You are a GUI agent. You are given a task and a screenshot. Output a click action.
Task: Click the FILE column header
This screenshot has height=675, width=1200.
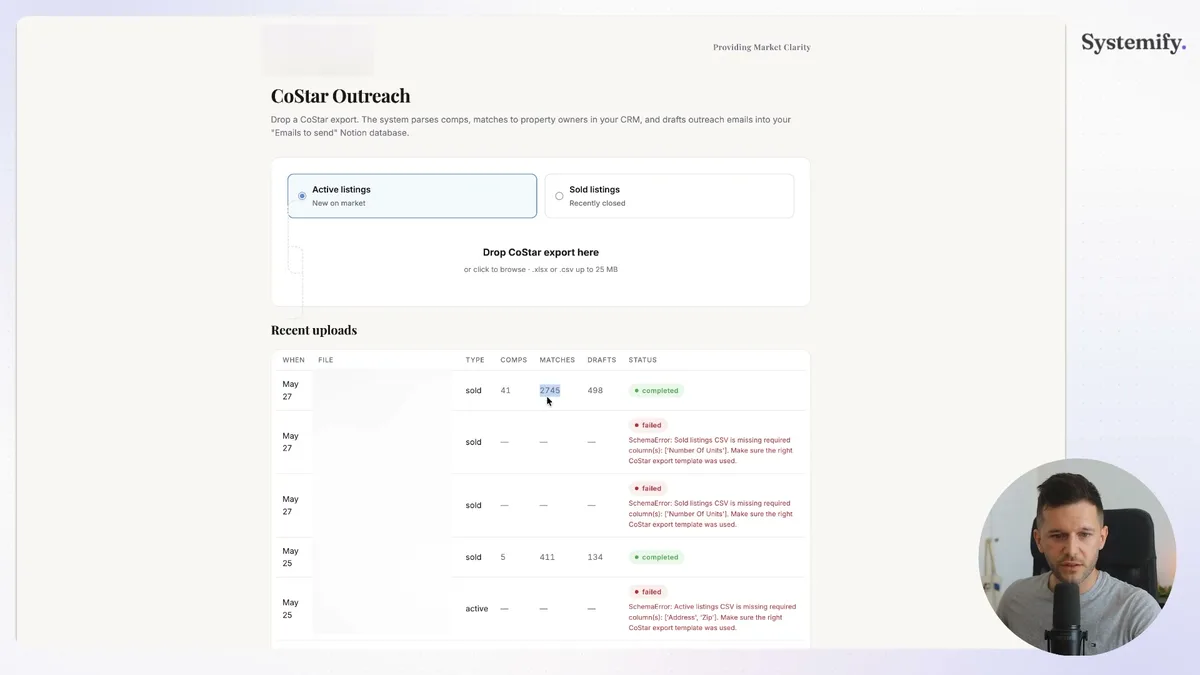pos(326,360)
